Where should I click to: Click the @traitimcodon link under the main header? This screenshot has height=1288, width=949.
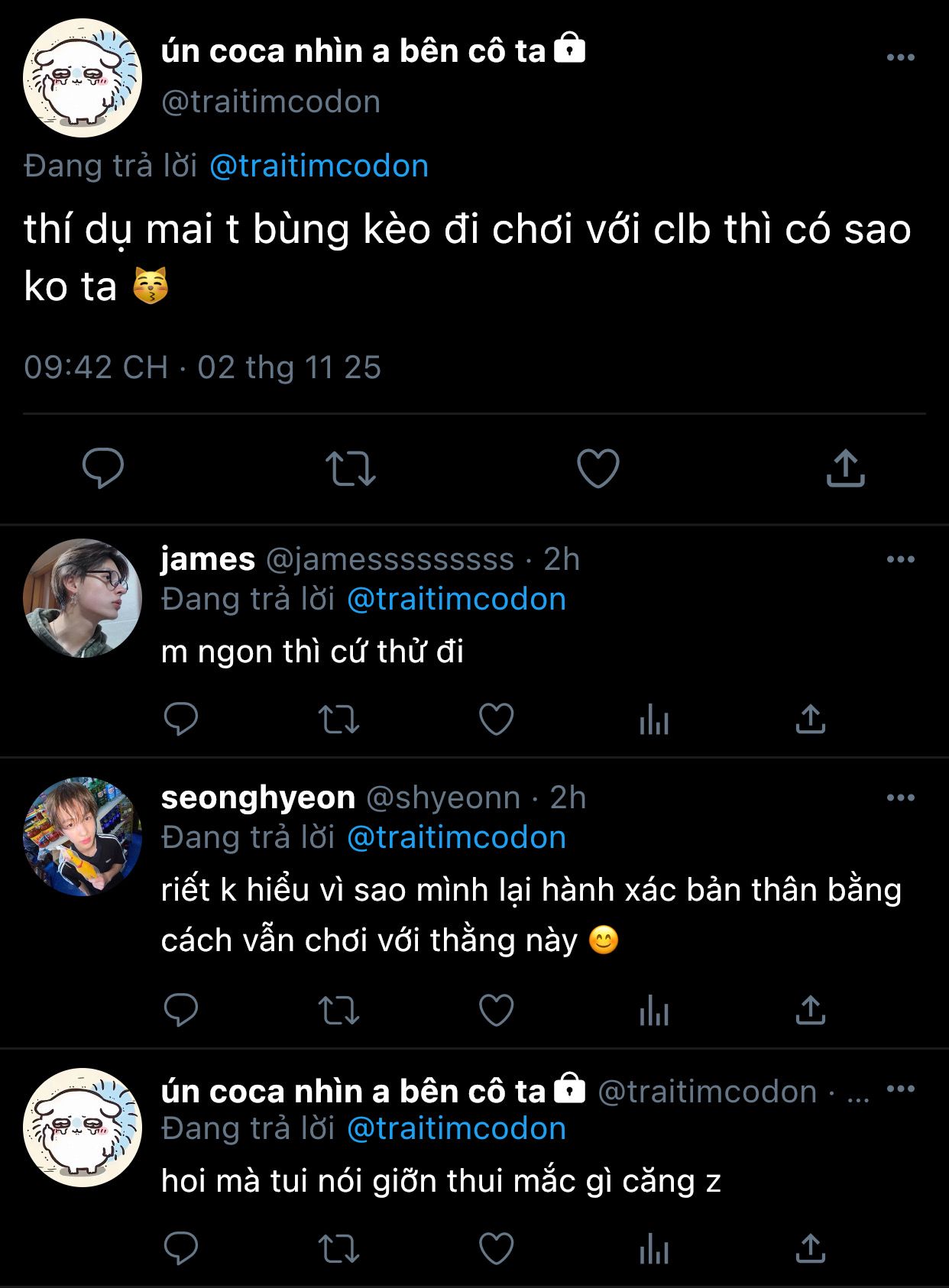point(319,166)
